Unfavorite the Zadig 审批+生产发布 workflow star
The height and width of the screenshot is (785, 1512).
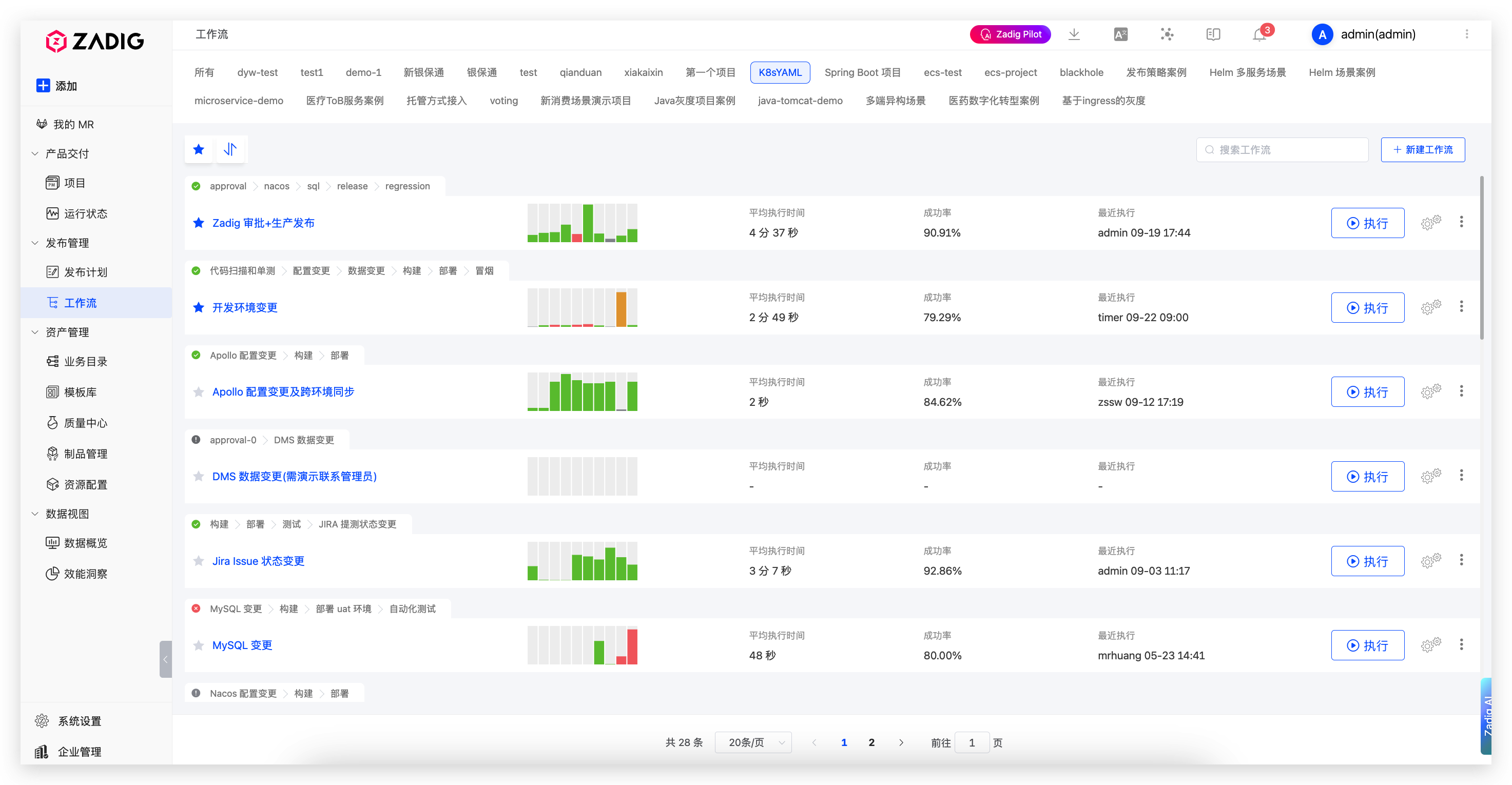pyautogui.click(x=199, y=223)
